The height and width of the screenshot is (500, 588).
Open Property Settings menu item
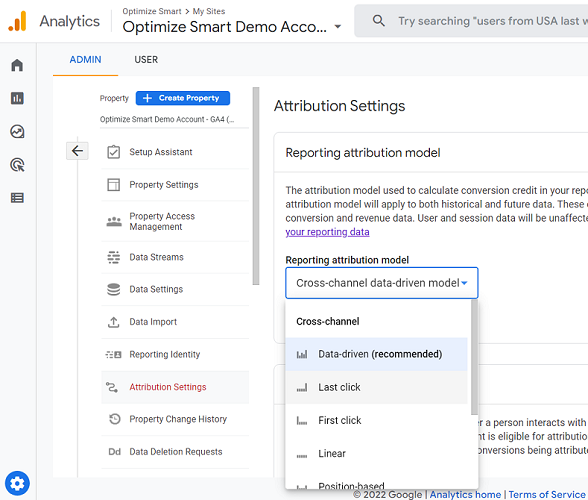click(175, 185)
